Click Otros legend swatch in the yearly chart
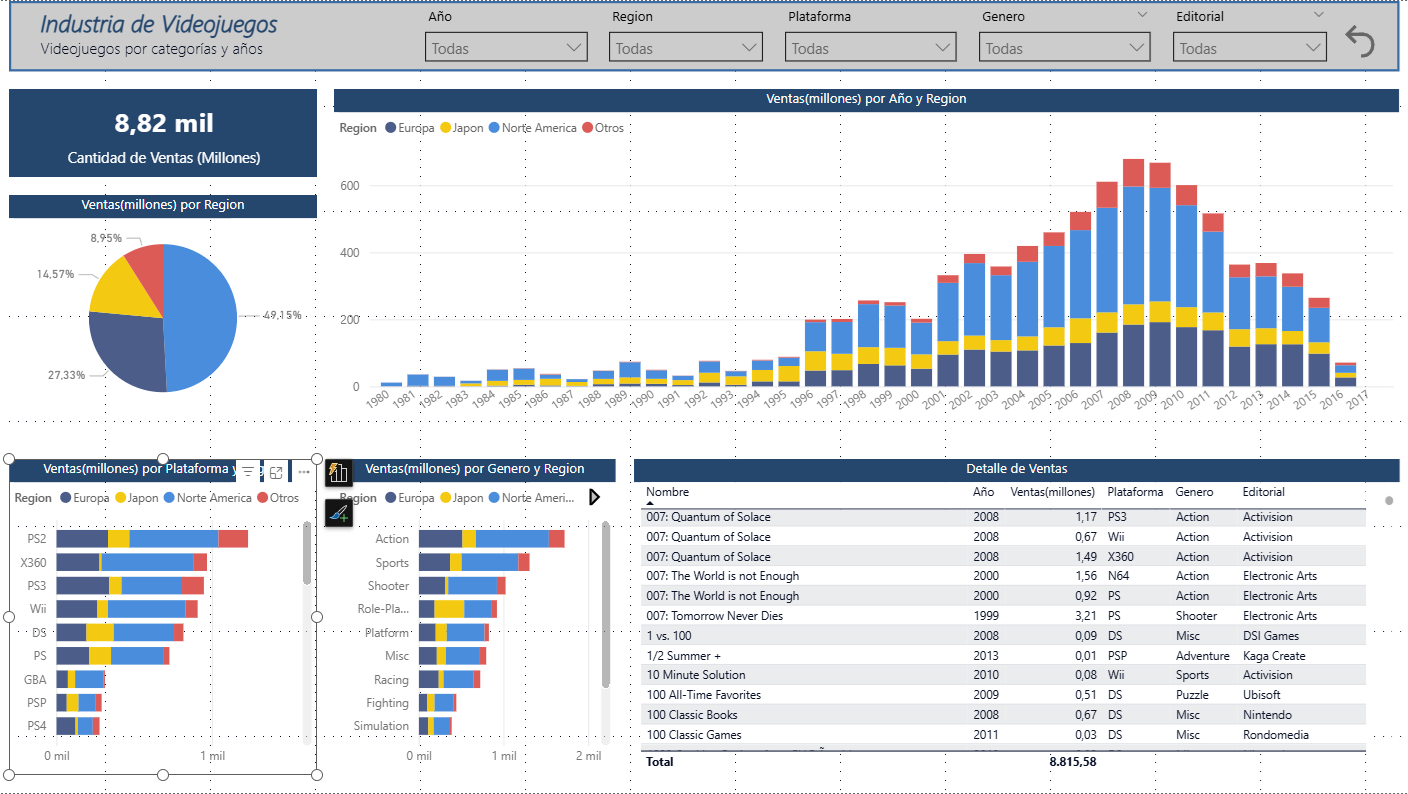 point(588,128)
